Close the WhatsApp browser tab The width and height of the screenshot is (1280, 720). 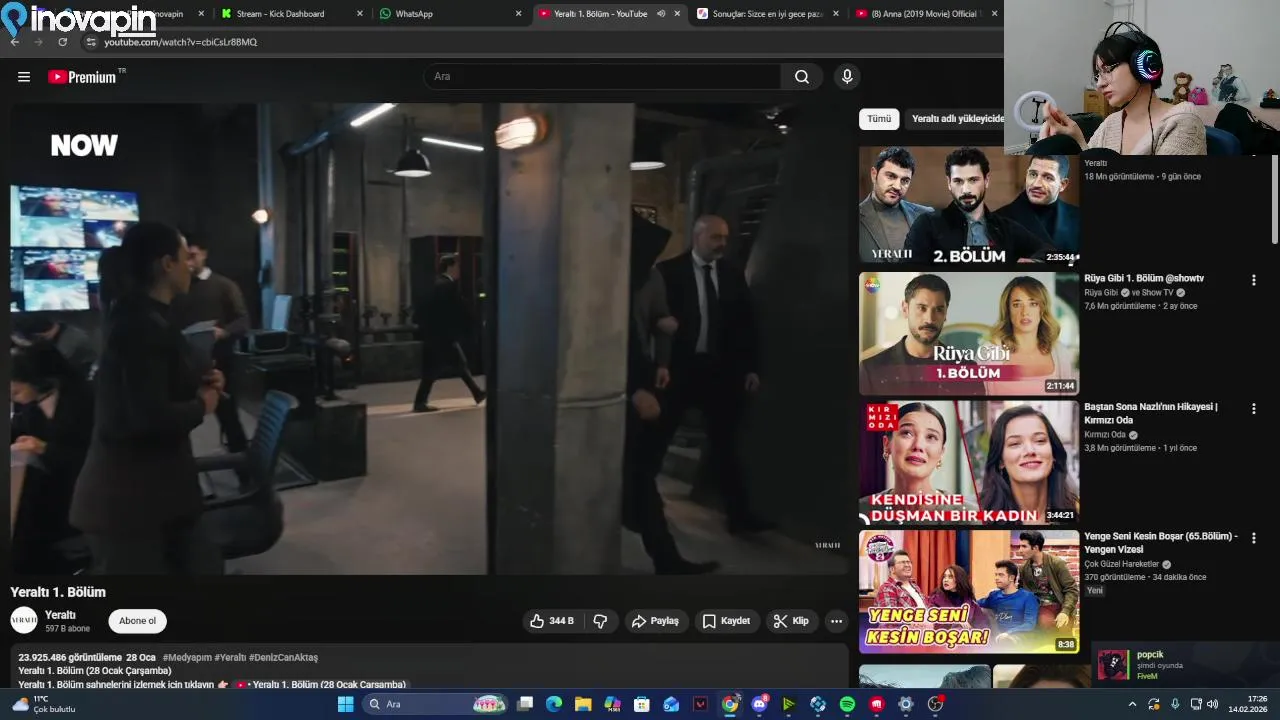point(518,14)
